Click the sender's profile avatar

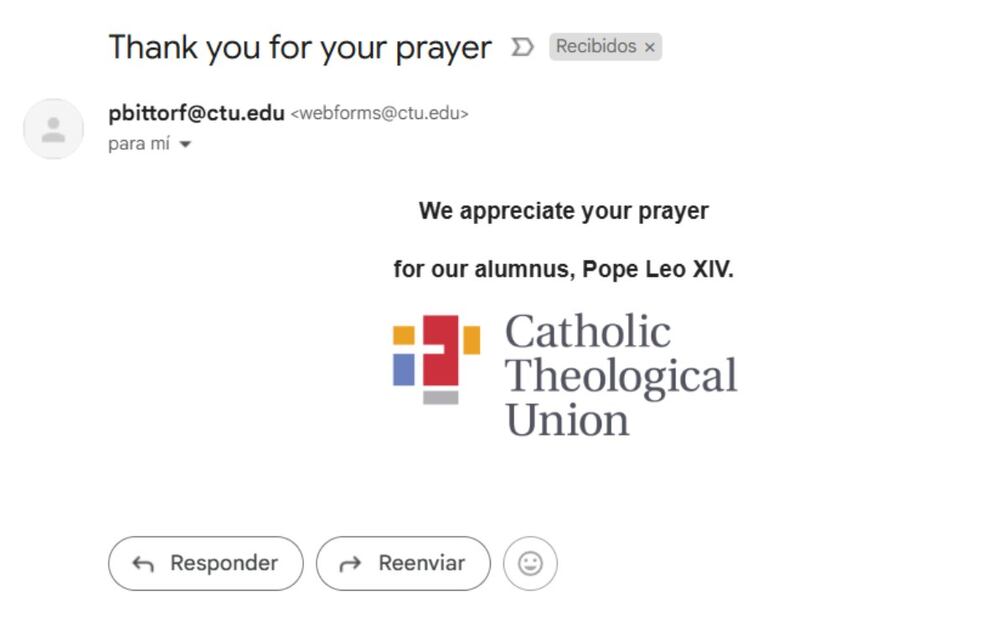coord(53,129)
